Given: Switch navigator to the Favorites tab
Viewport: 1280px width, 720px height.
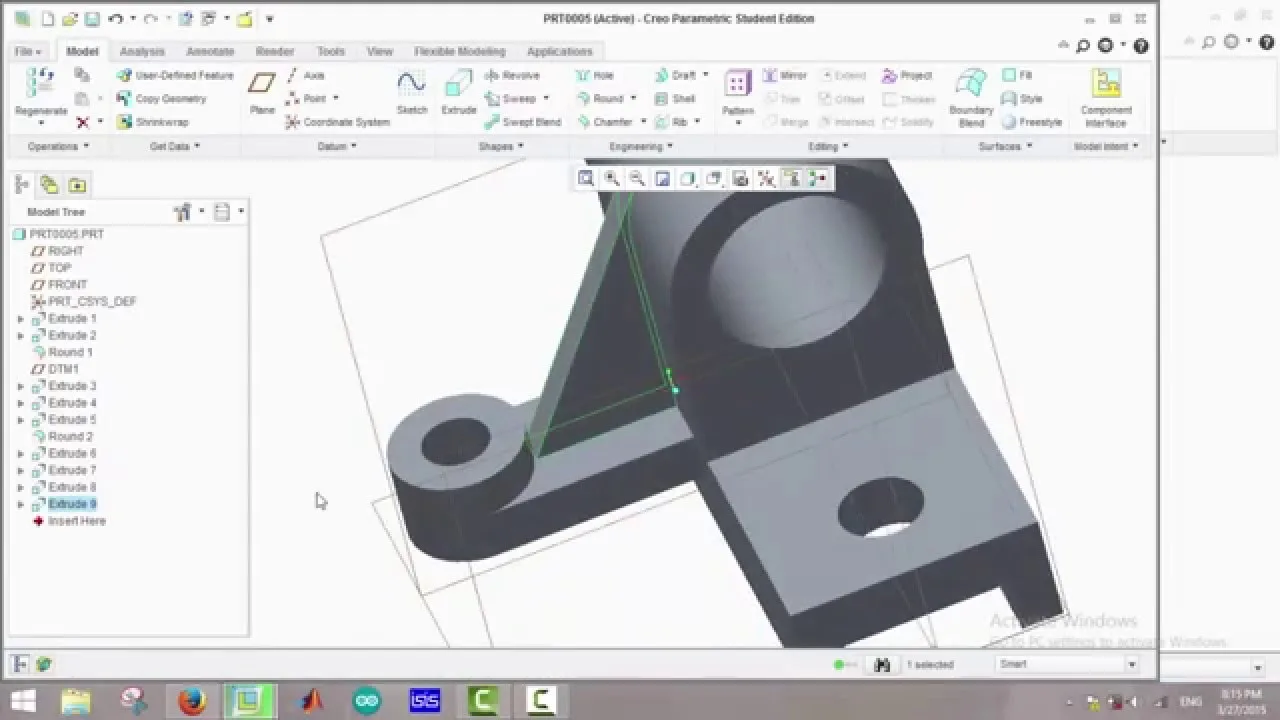Looking at the screenshot, I should tap(77, 185).
